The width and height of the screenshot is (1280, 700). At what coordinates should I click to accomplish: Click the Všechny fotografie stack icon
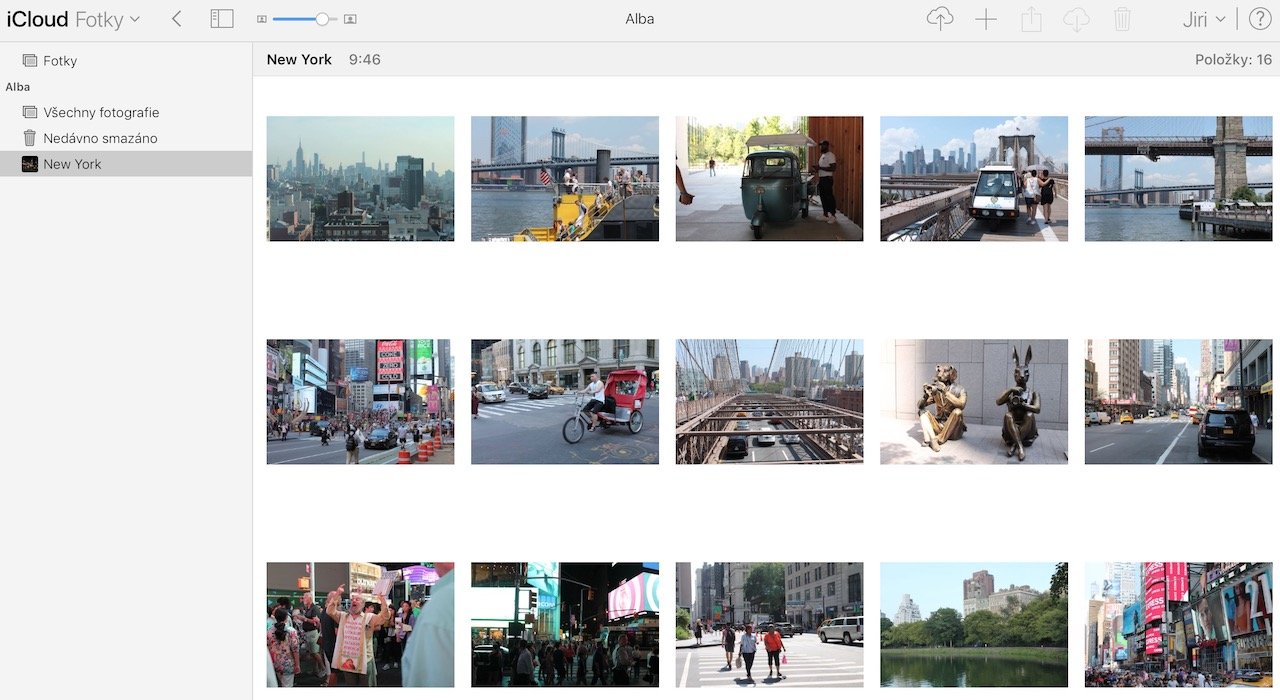30,113
